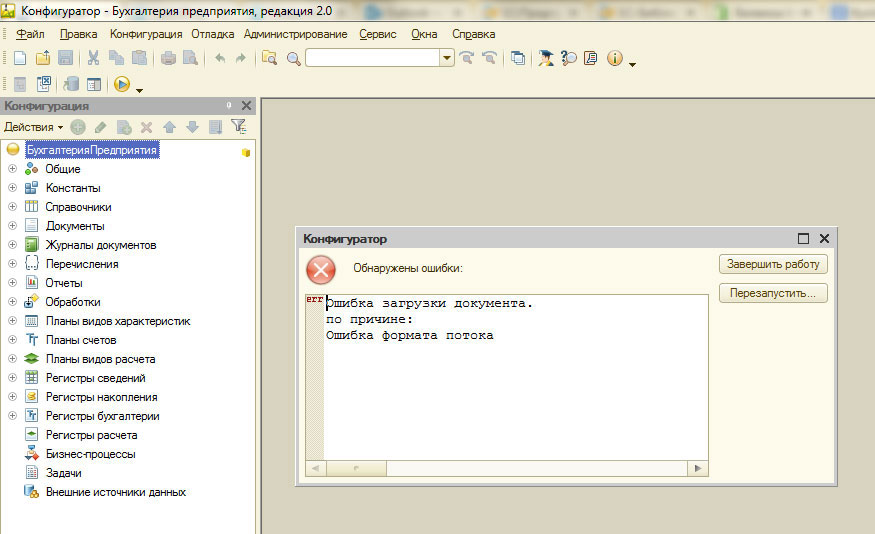This screenshot has height=534, width=875.
Task: Expand the Регистры сведений tree node
Action: 12,378
